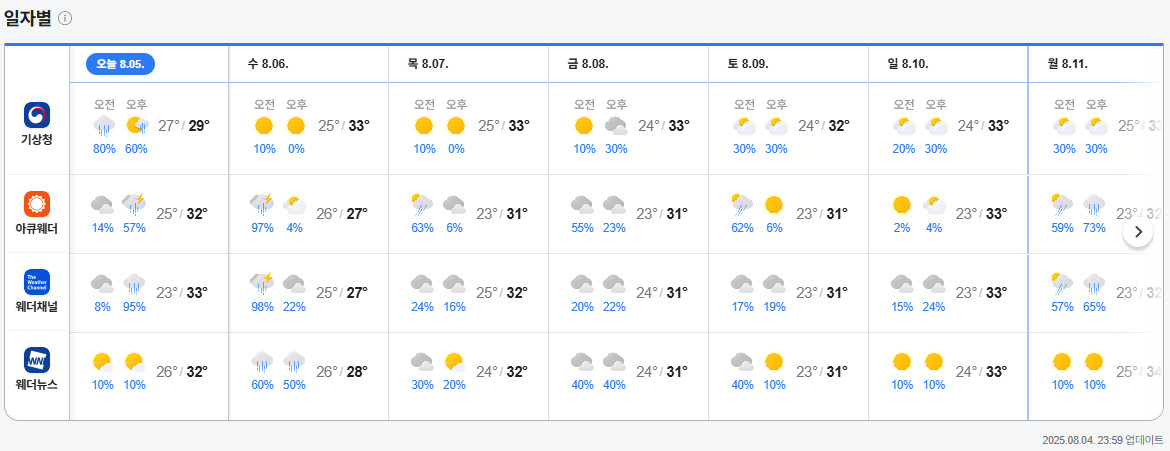Select the 기상청 provider logo
Viewport: 1170px width, 451px height.
tap(37, 114)
